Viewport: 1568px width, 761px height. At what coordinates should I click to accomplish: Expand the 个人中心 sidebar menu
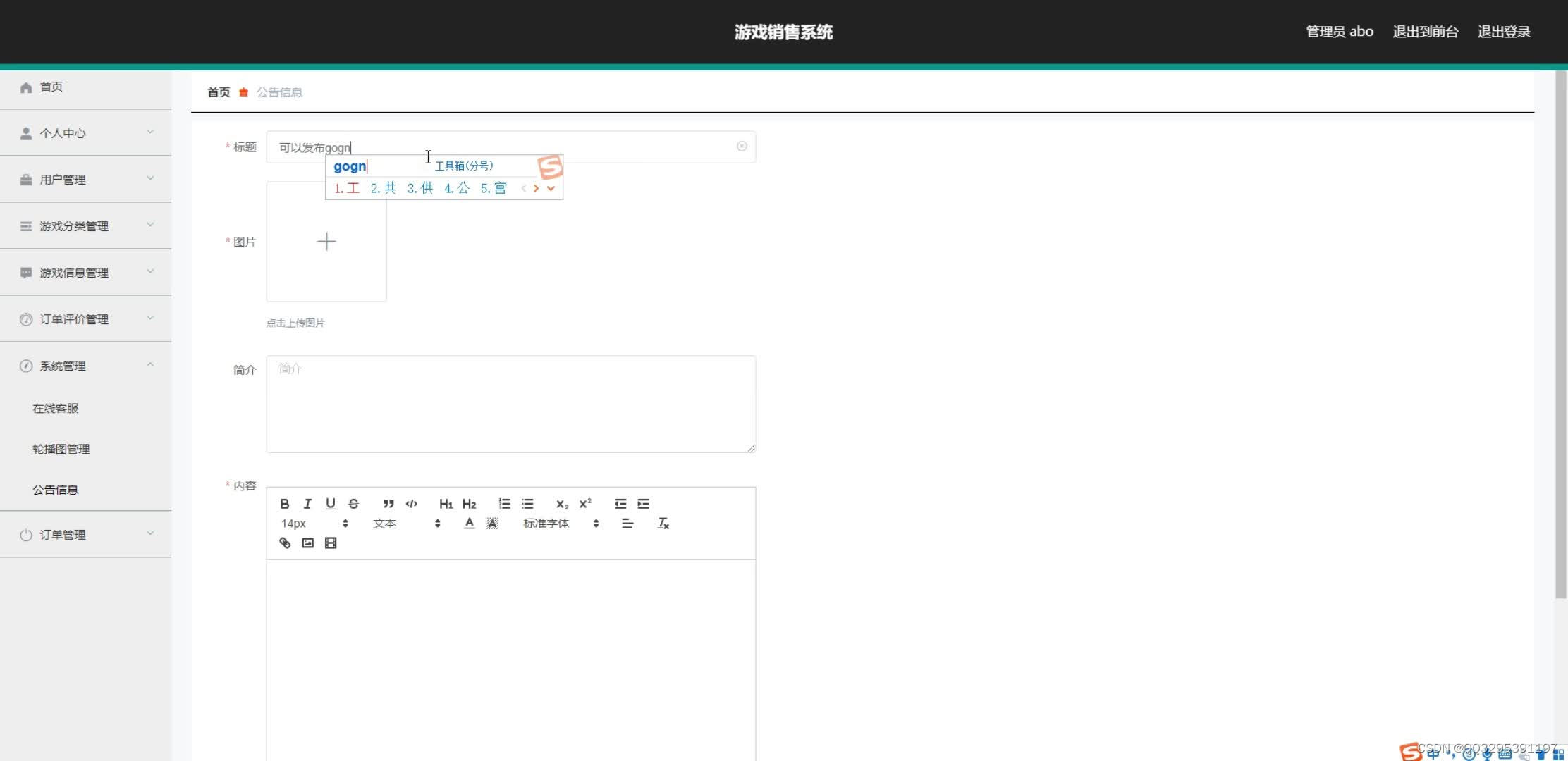point(85,133)
